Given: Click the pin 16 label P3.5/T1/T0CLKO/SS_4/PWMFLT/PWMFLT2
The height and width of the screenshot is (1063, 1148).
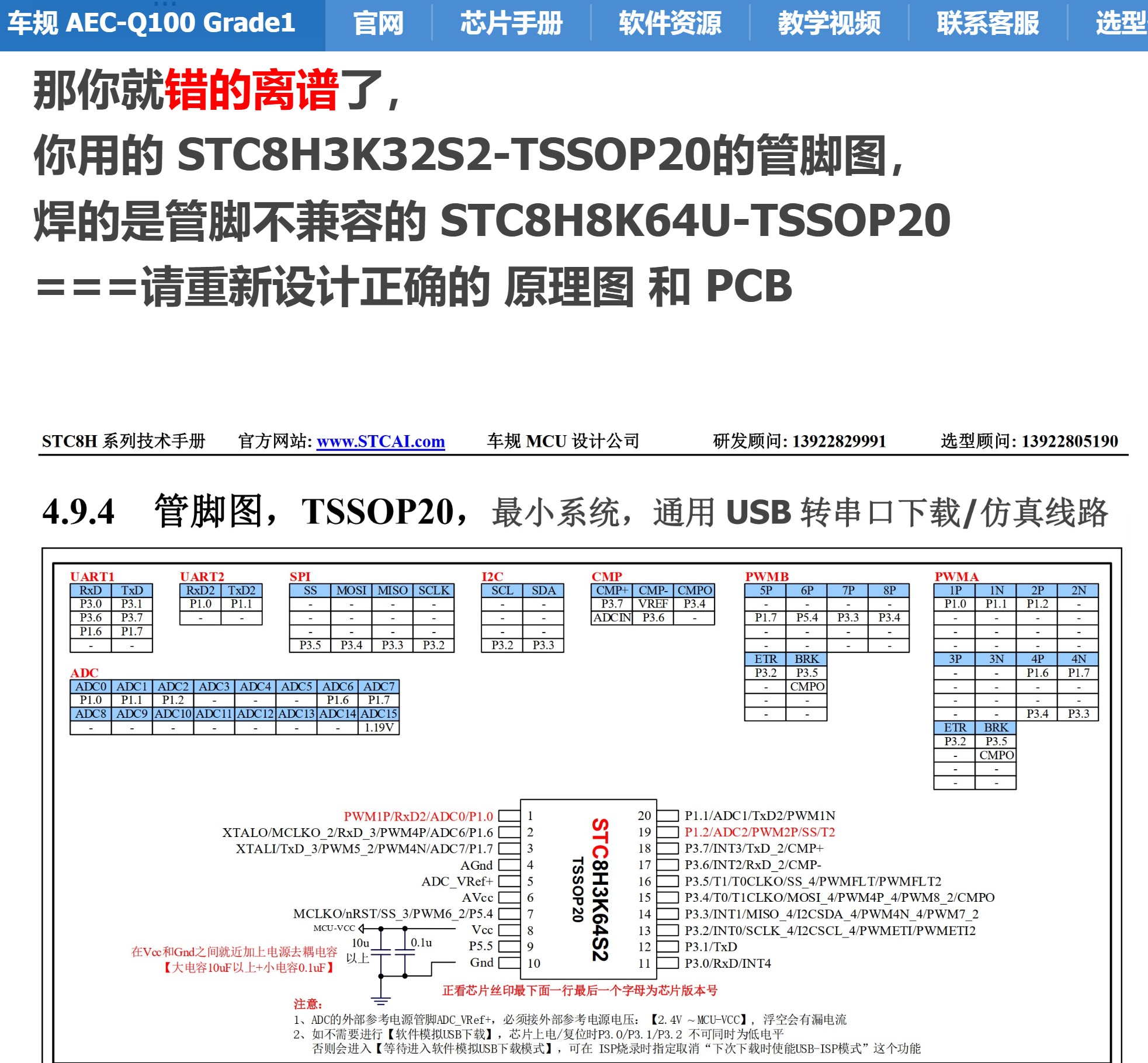Looking at the screenshot, I should click(813, 881).
